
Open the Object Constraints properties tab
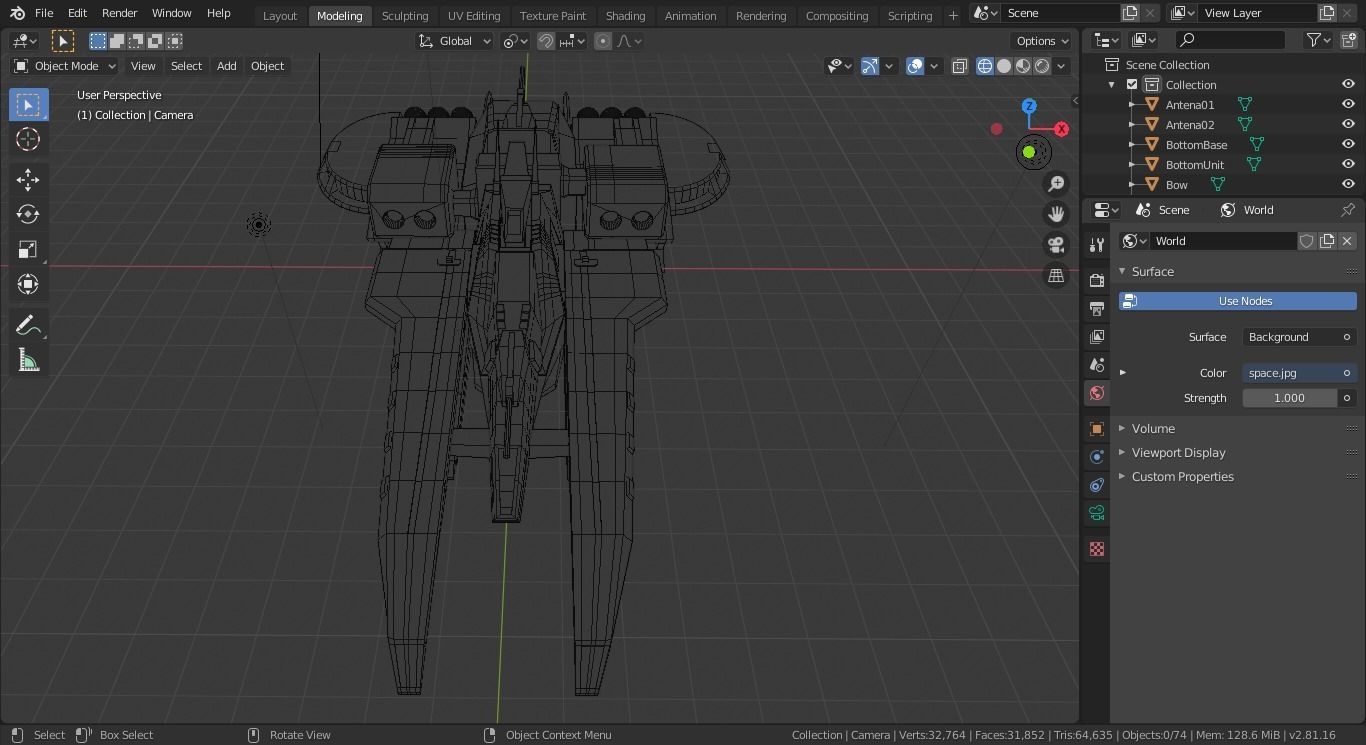coord(1097,485)
